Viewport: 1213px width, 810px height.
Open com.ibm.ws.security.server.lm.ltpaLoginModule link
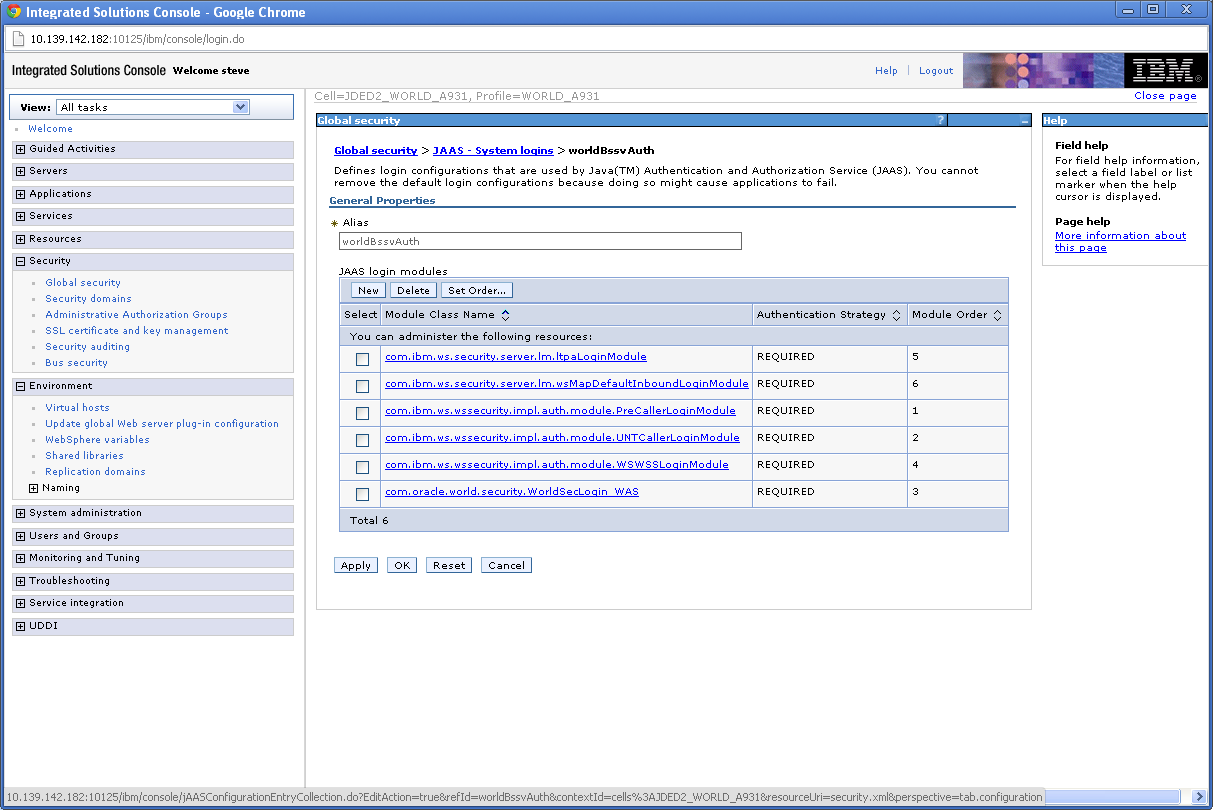tap(516, 357)
